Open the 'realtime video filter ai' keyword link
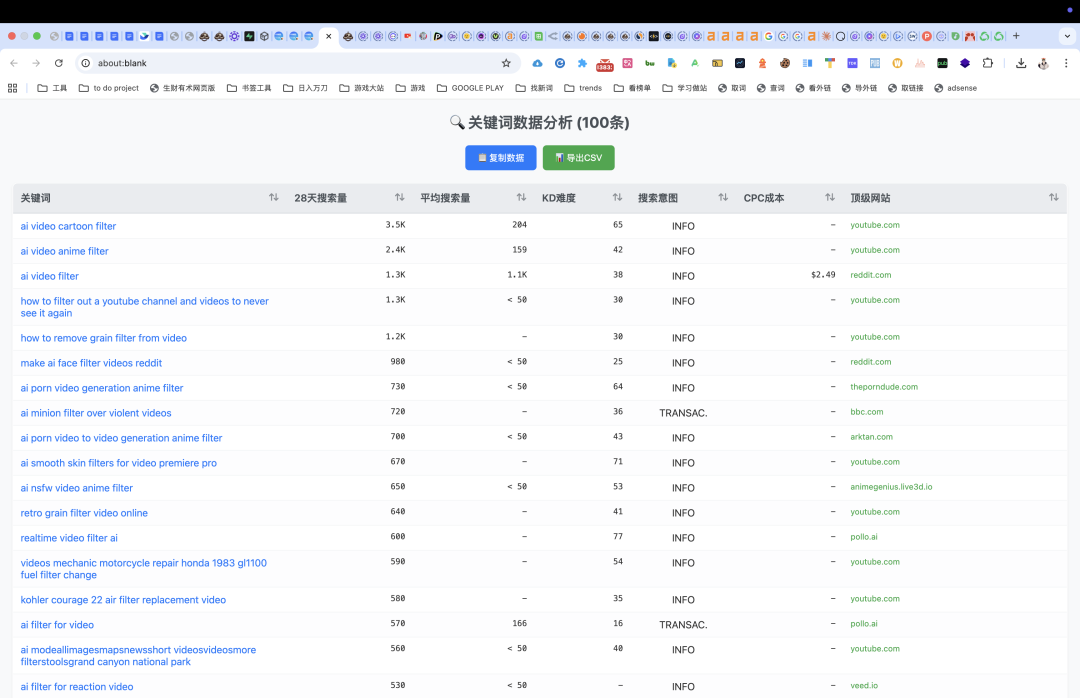 coord(69,537)
